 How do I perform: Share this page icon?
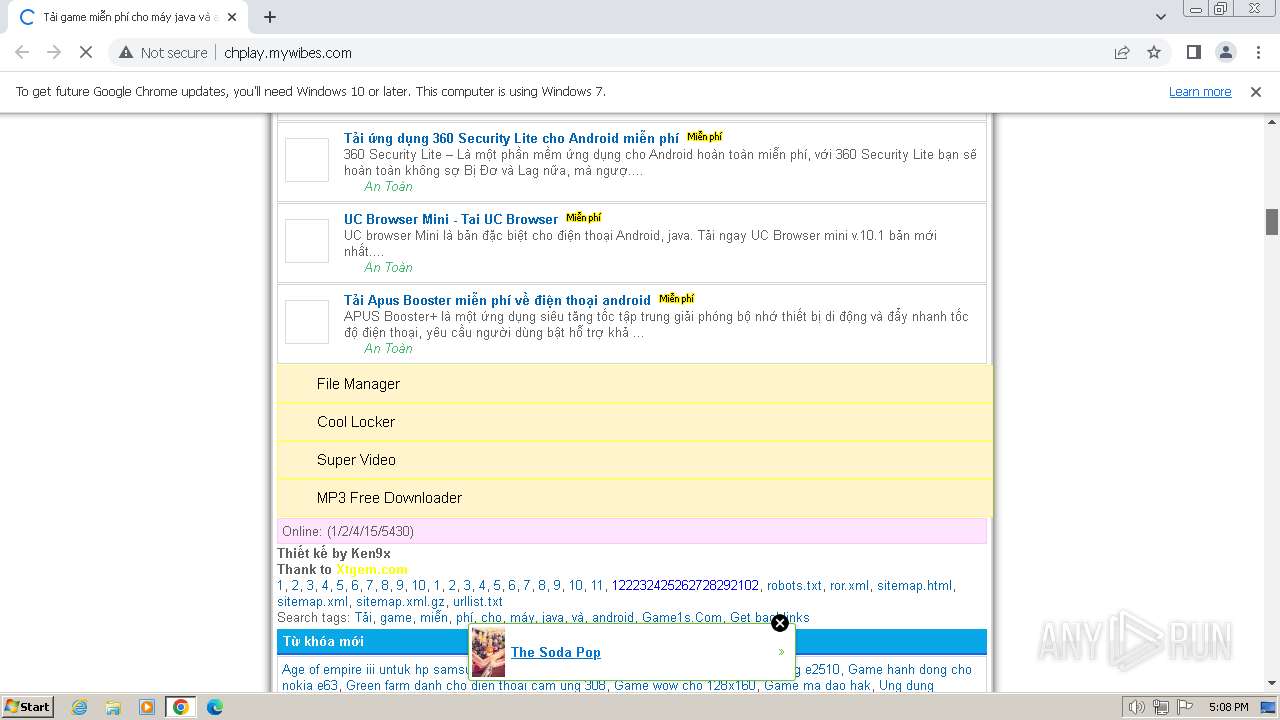click(x=1122, y=53)
